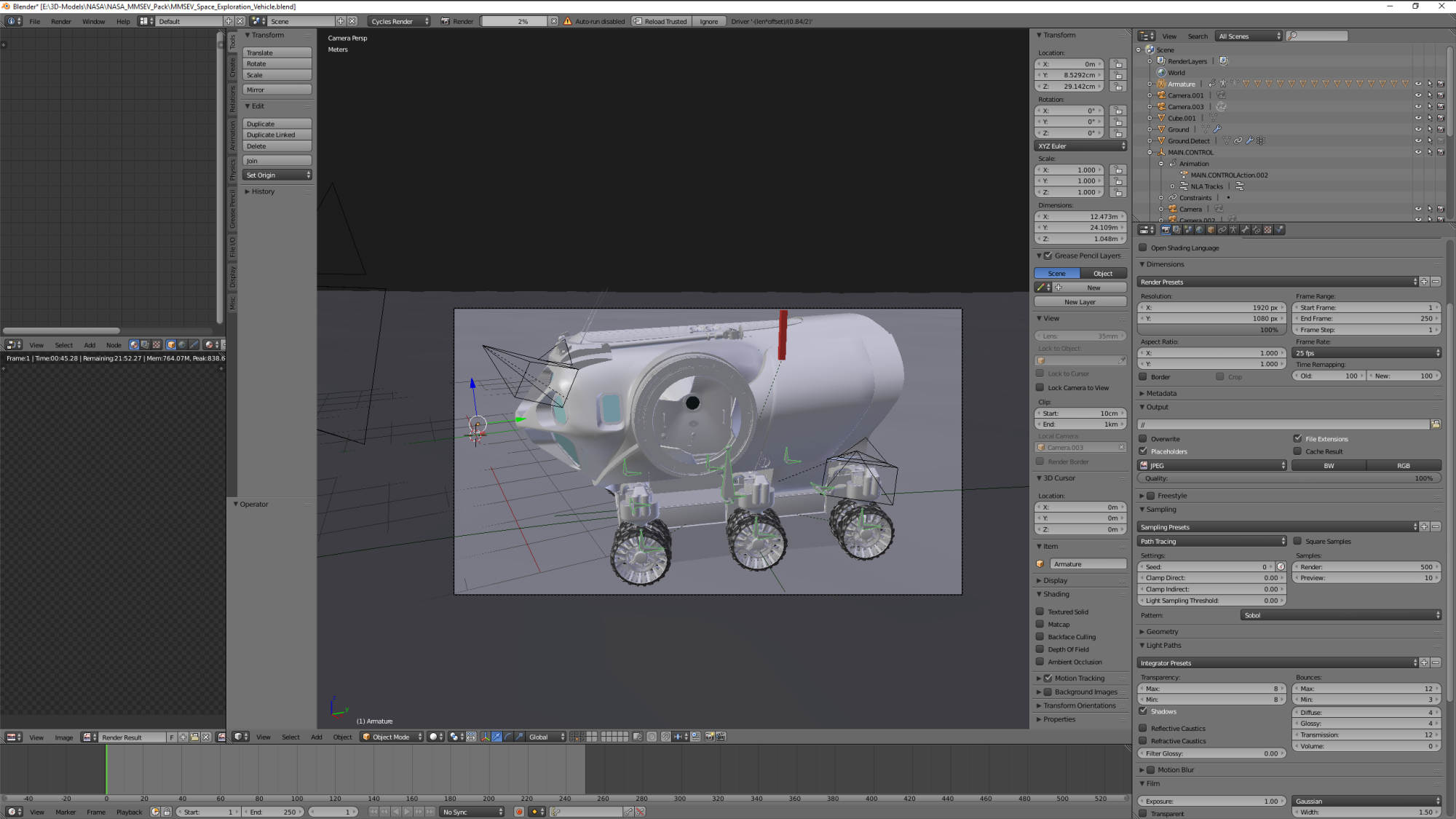Open the Cycles Render engine dropdown
This screenshot has height=819, width=1456.
coord(399,21)
